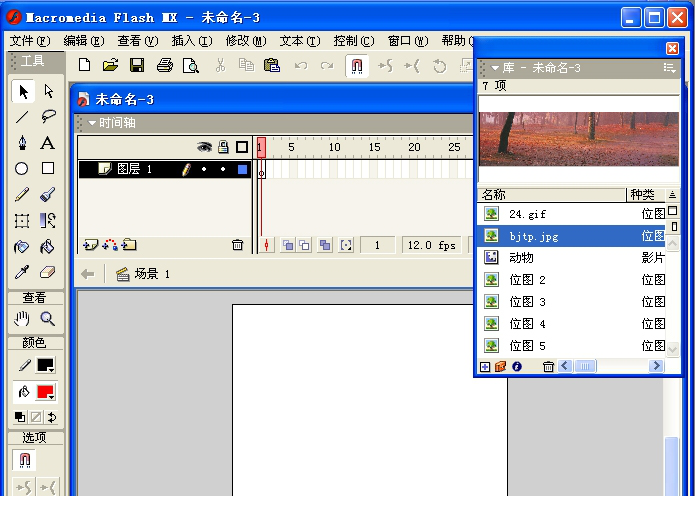Select library item 24.gif
695x515 pixels.
click(572, 214)
